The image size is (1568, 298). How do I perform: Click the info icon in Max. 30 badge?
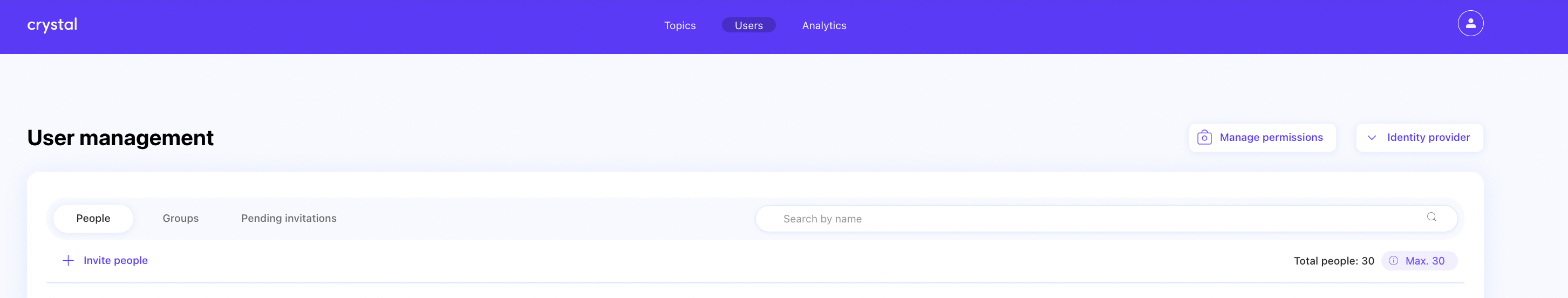pyautogui.click(x=1393, y=261)
